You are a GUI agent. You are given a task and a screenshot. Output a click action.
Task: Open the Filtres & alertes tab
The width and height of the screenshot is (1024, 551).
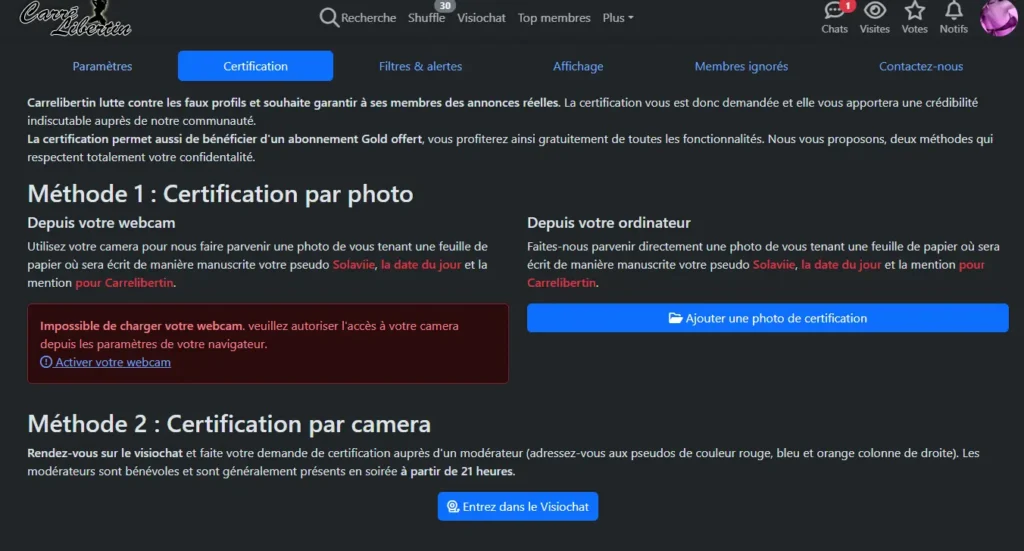pos(420,66)
